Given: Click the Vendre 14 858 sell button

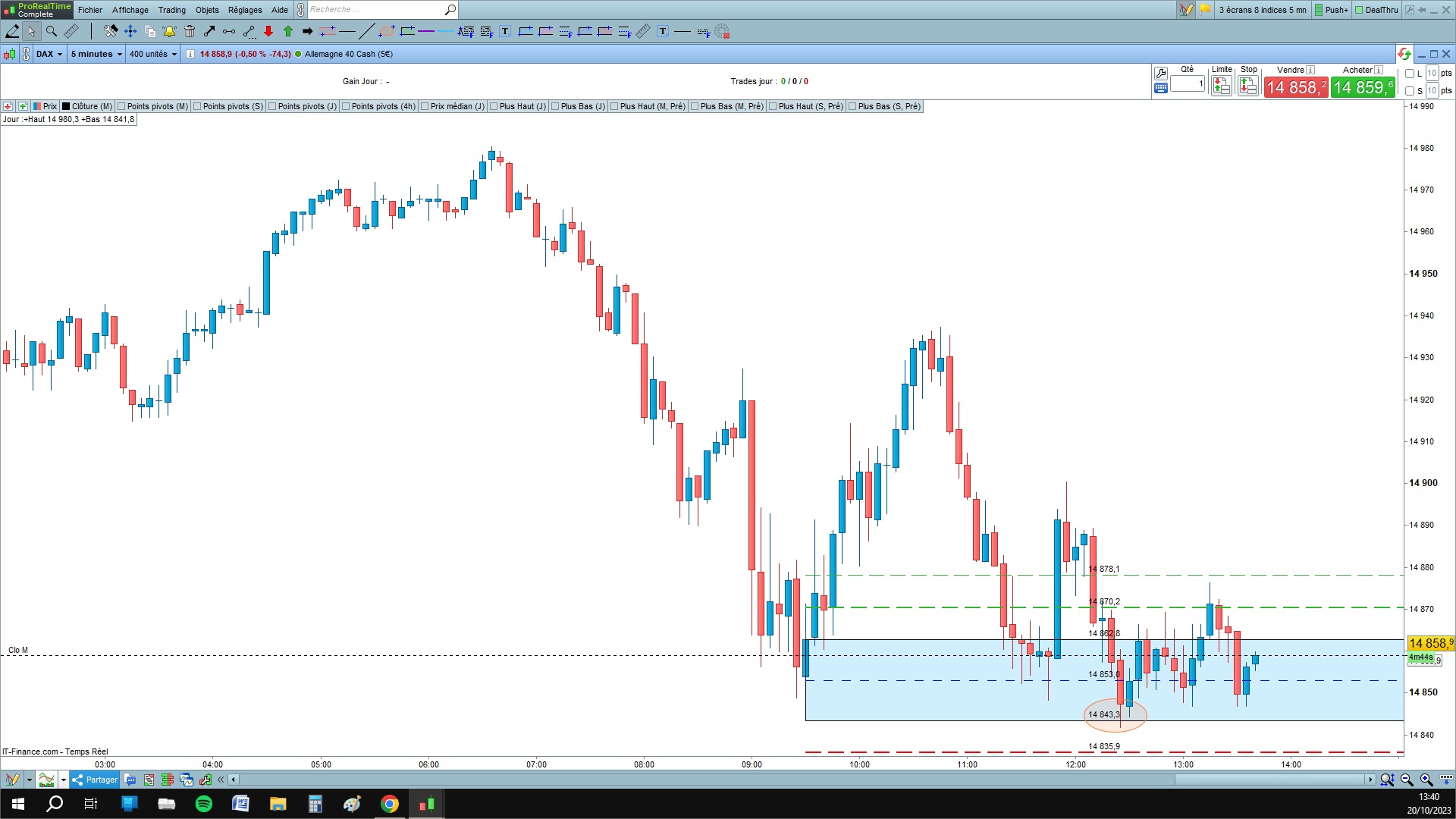Looking at the screenshot, I should [1296, 87].
